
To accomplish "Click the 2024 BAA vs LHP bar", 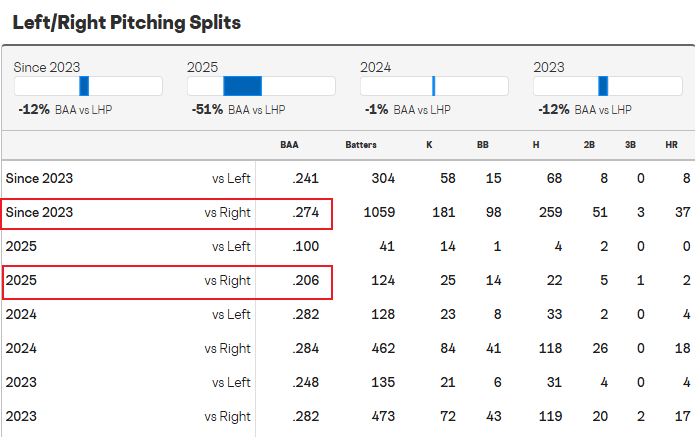I will tap(434, 86).
